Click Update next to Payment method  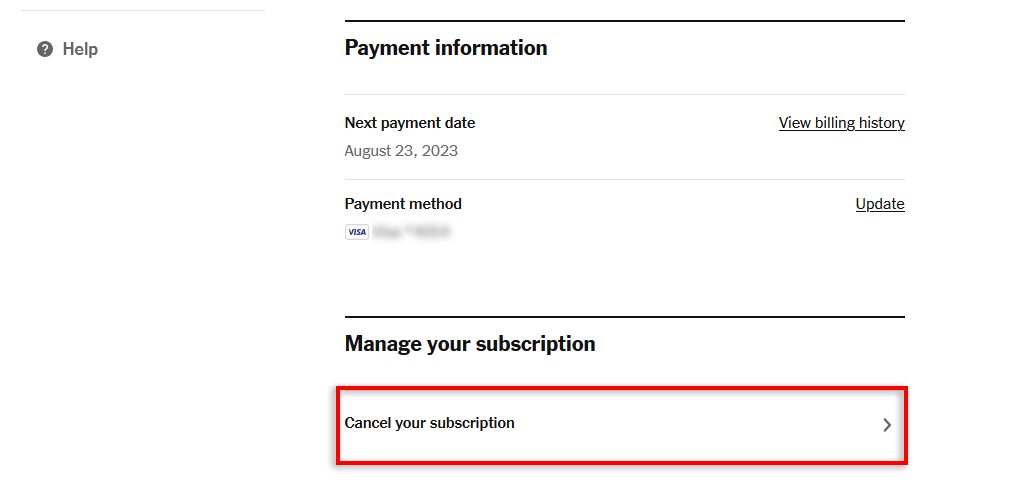pyautogui.click(x=880, y=204)
